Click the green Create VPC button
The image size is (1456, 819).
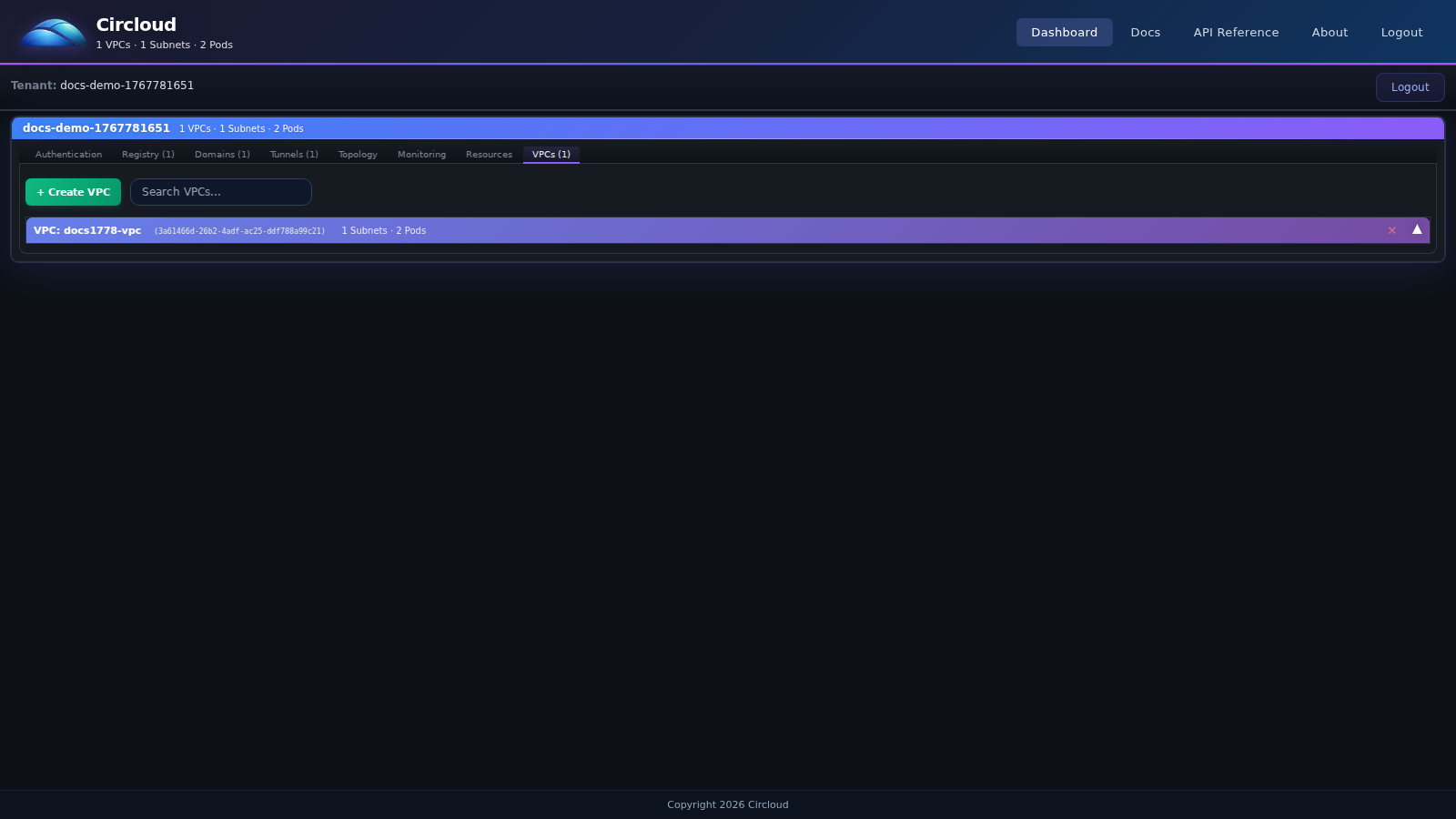pyautogui.click(x=73, y=192)
